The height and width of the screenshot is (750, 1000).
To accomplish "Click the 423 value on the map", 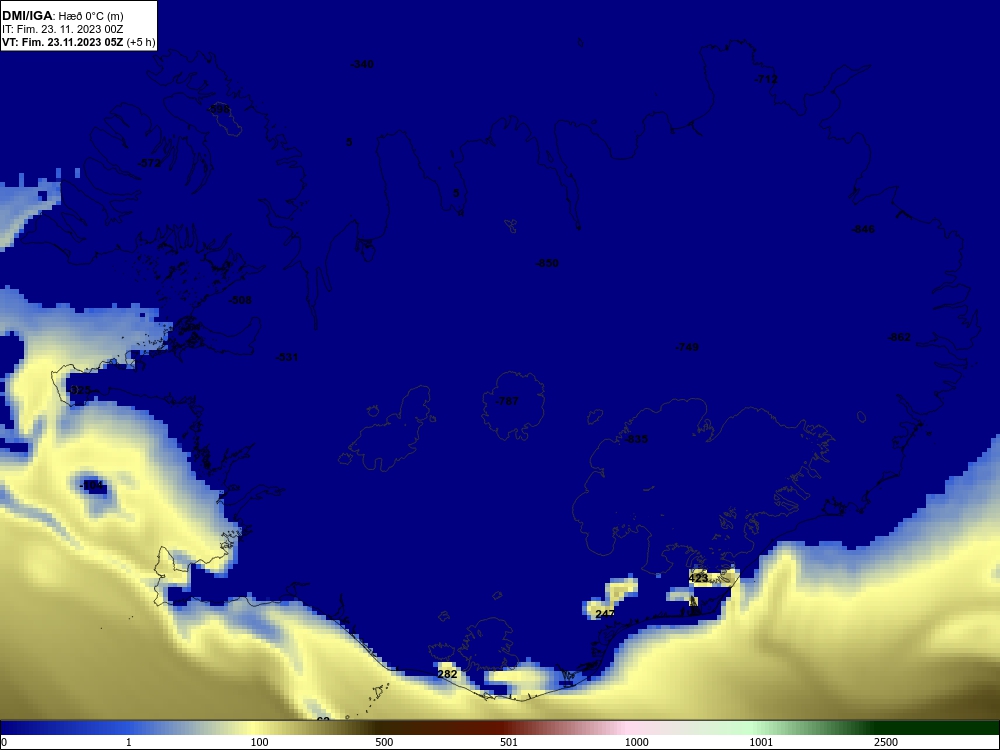I will pyautogui.click(x=698, y=578).
